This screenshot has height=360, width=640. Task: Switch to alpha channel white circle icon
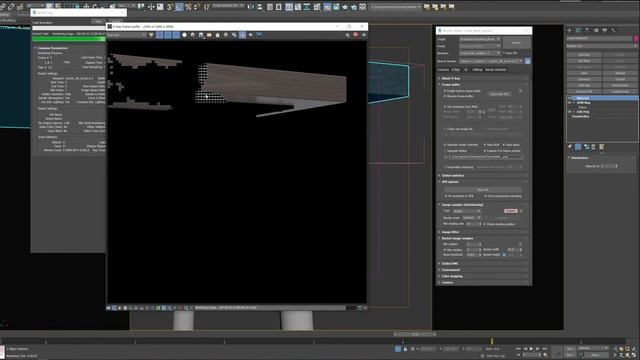coord(184,35)
